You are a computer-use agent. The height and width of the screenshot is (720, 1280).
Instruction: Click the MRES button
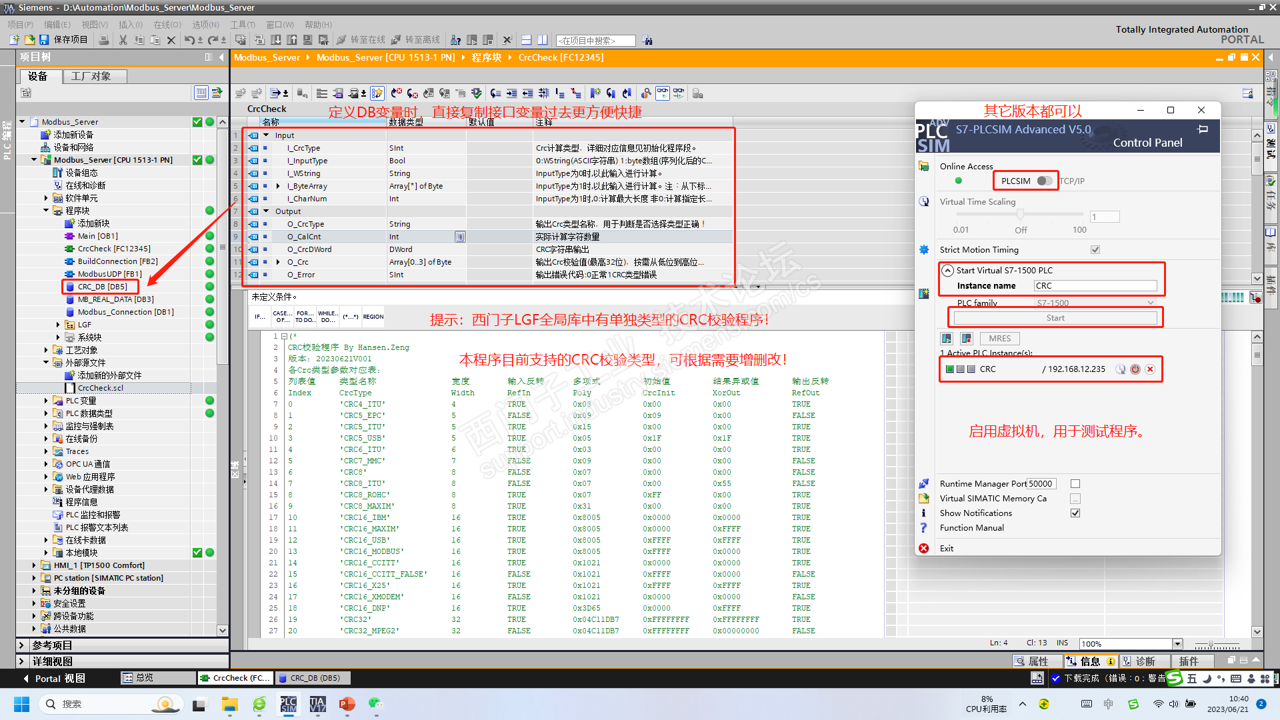tap(999, 338)
